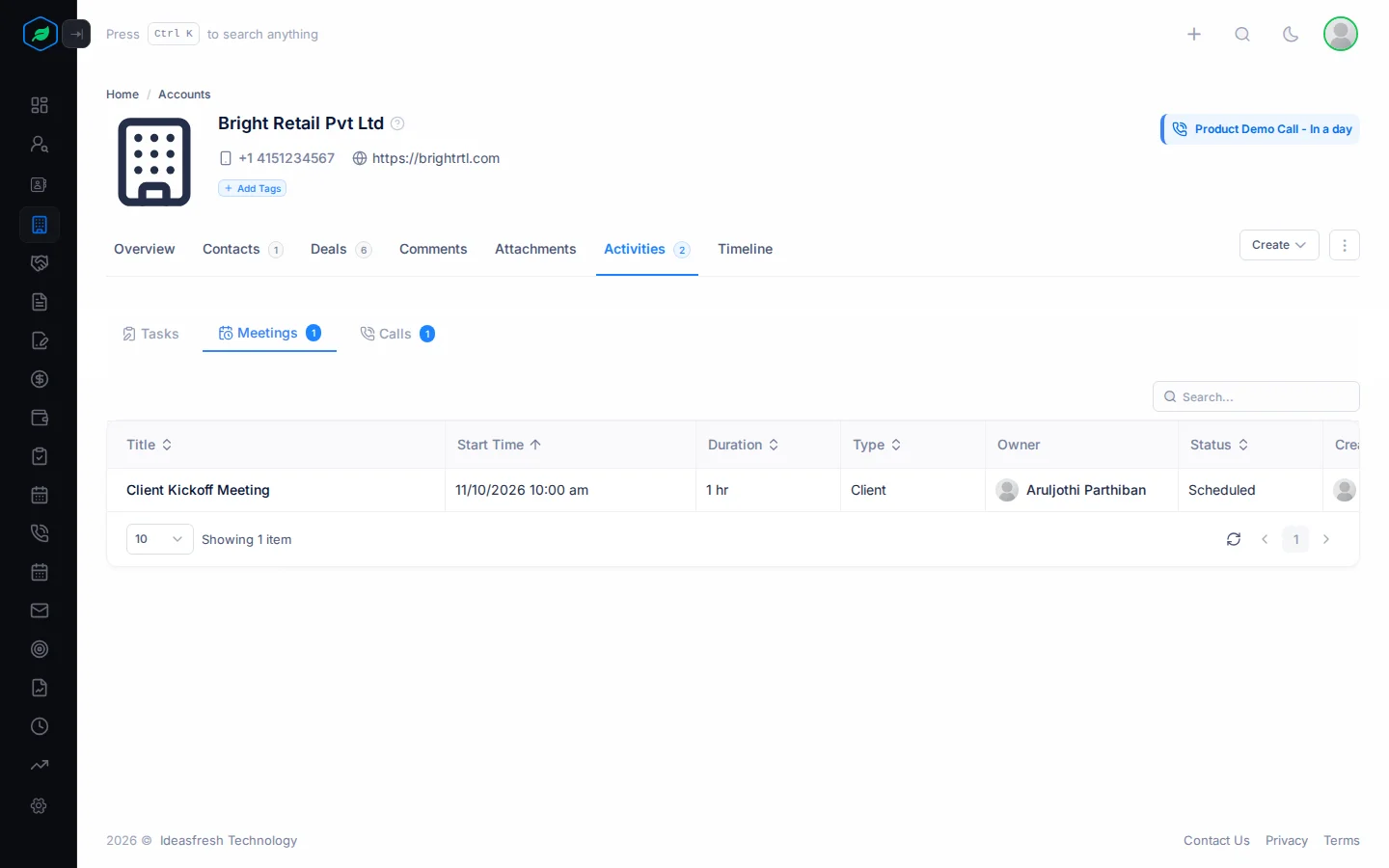Image resolution: width=1389 pixels, height=868 pixels.
Task: Open the rows-per-page dropdown showing 10
Action: tap(160, 539)
